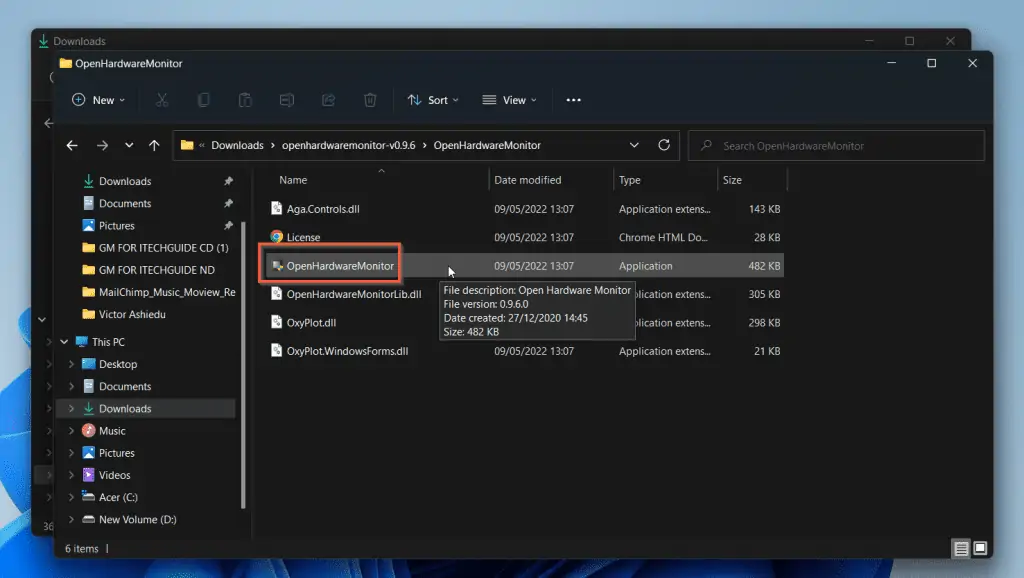Click the Rename icon in toolbar
The image size is (1024, 578).
pyautogui.click(x=287, y=100)
